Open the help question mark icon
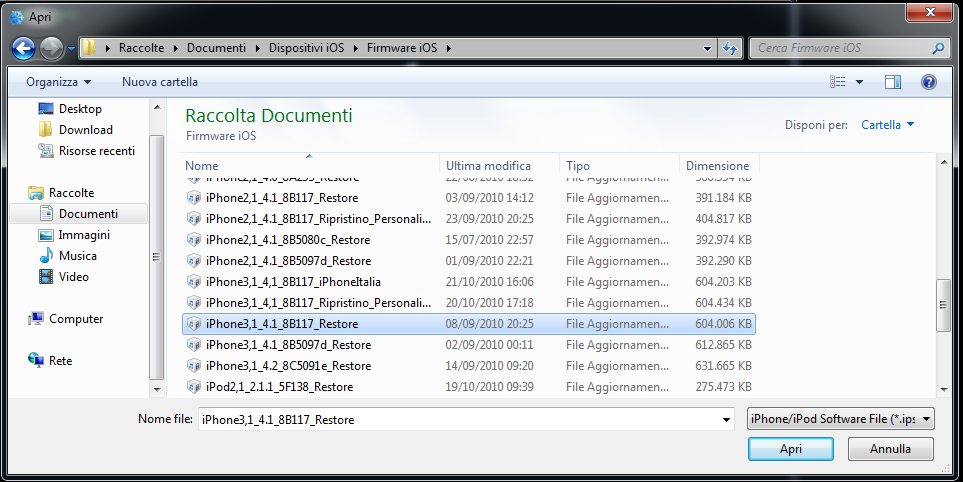This screenshot has width=963, height=482. [929, 82]
